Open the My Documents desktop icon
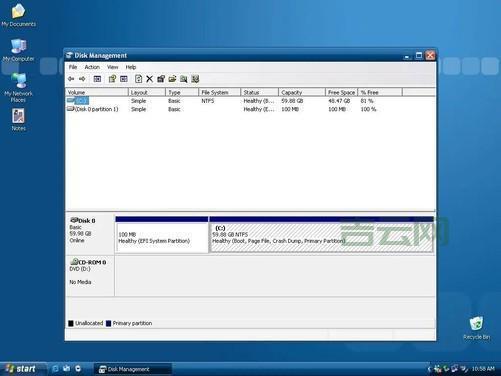 18,15
